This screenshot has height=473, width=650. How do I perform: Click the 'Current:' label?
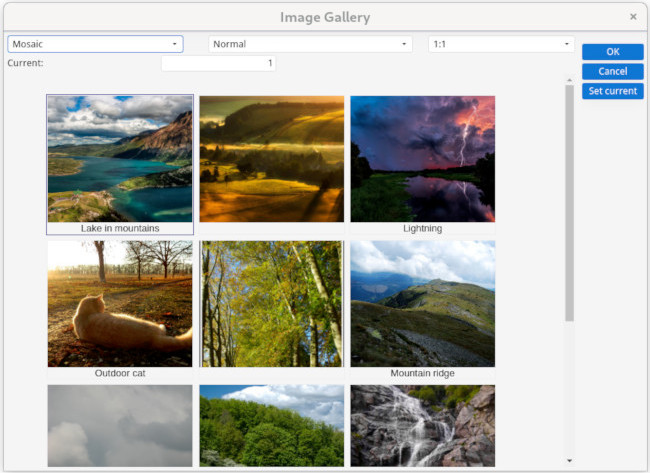pos(25,63)
